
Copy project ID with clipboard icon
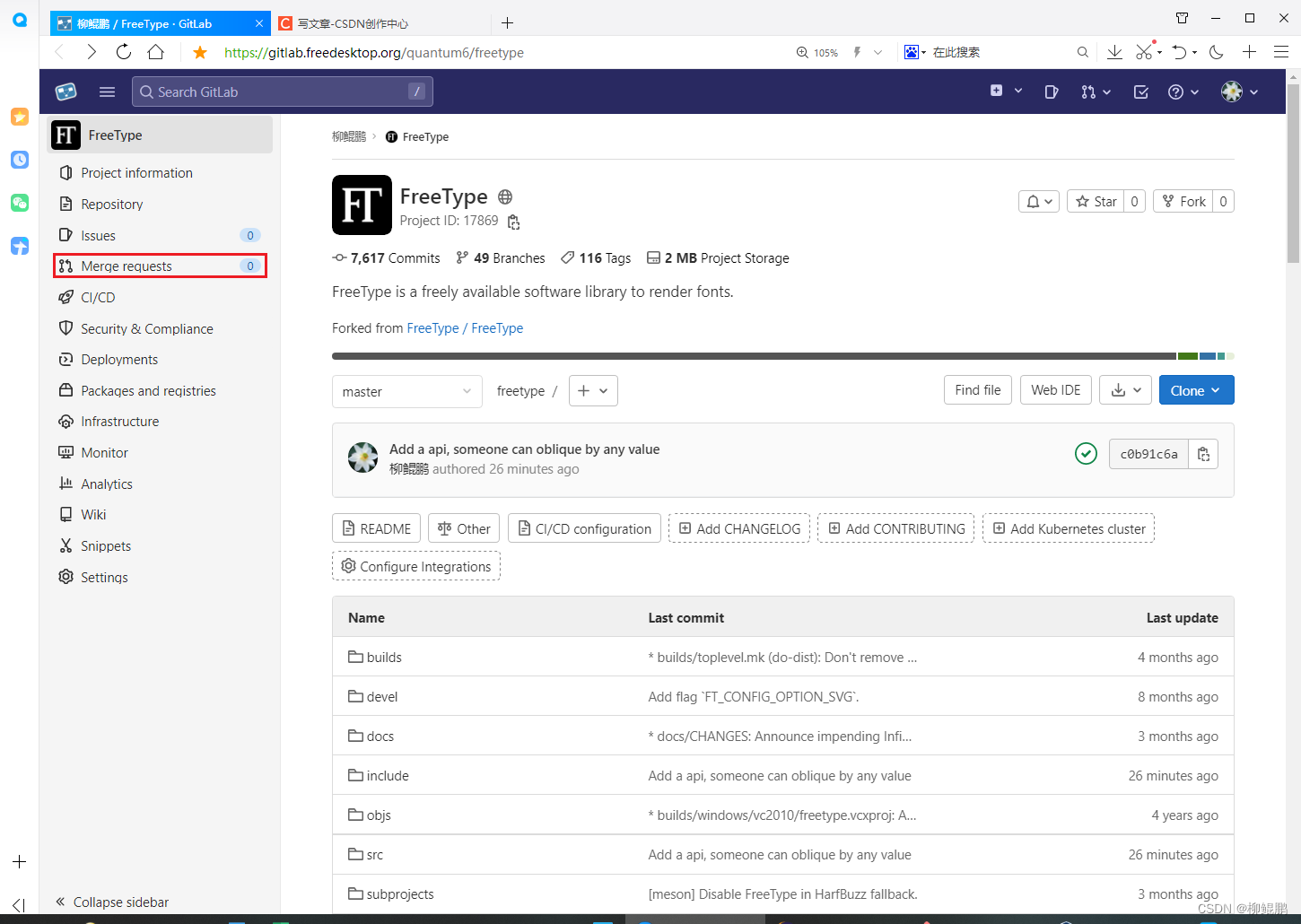514,222
